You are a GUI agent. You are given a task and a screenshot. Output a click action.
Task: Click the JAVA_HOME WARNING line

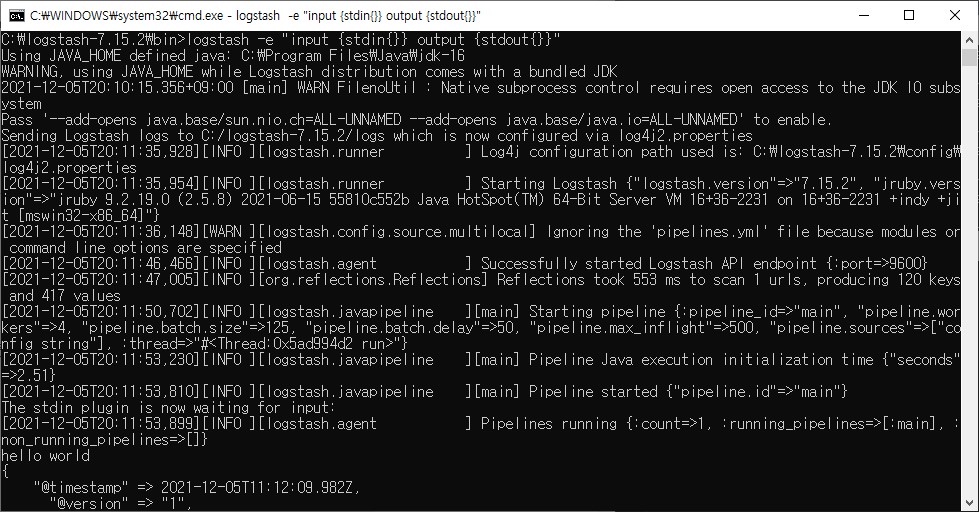tap(310, 71)
